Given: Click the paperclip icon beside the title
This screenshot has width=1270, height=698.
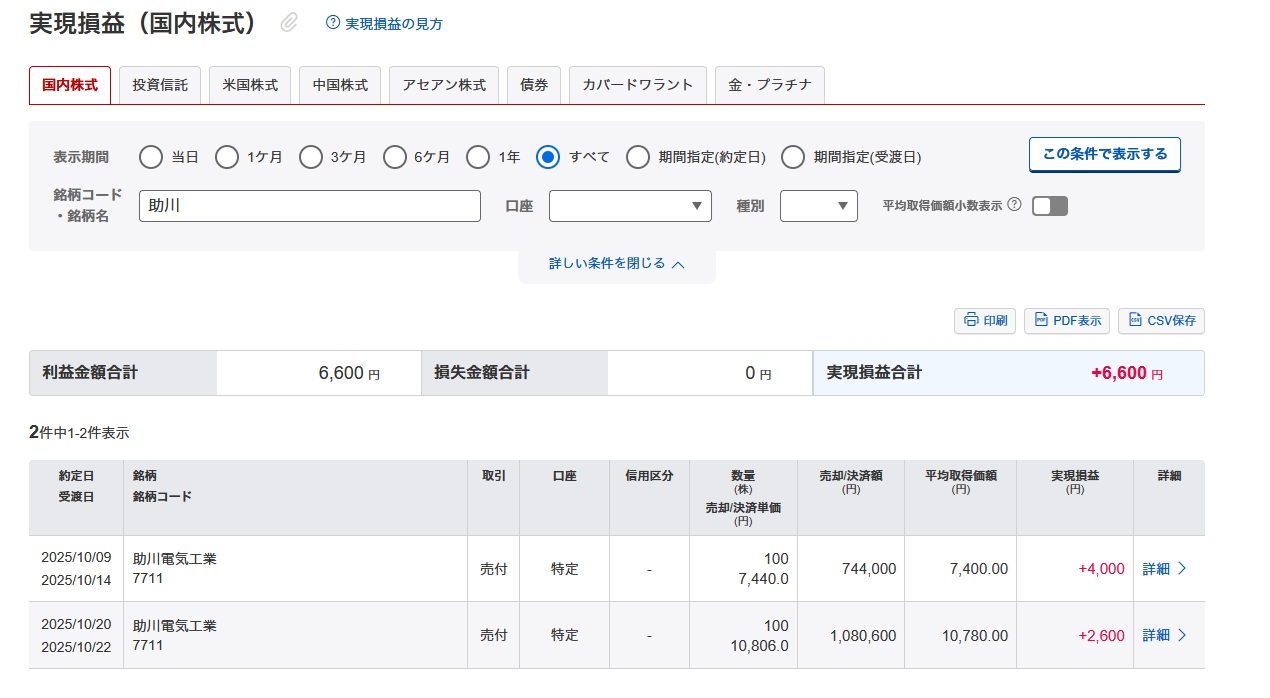Looking at the screenshot, I should (x=289, y=23).
